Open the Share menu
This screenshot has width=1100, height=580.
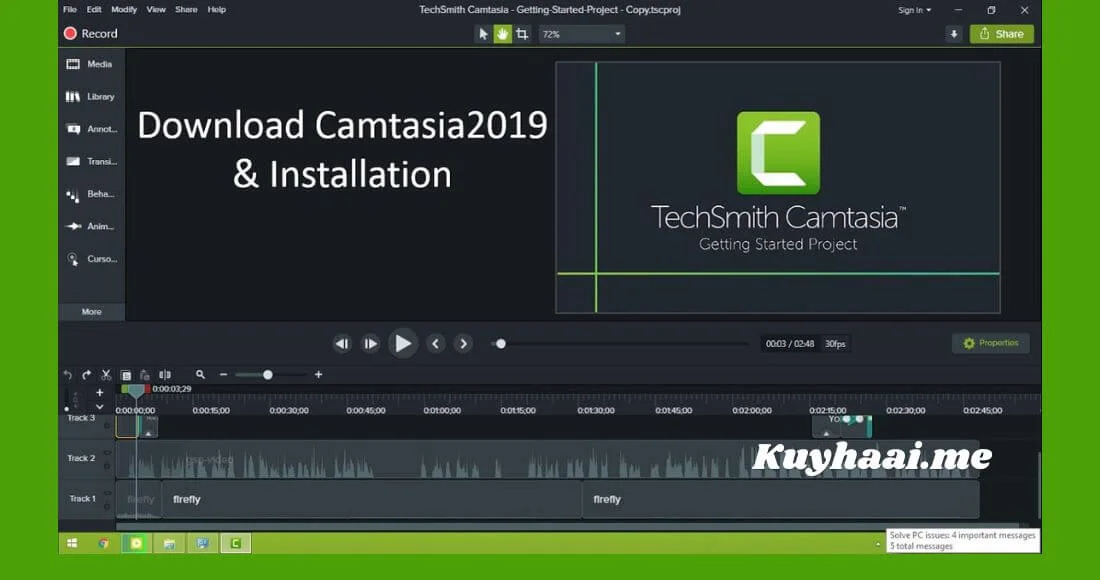tap(186, 10)
